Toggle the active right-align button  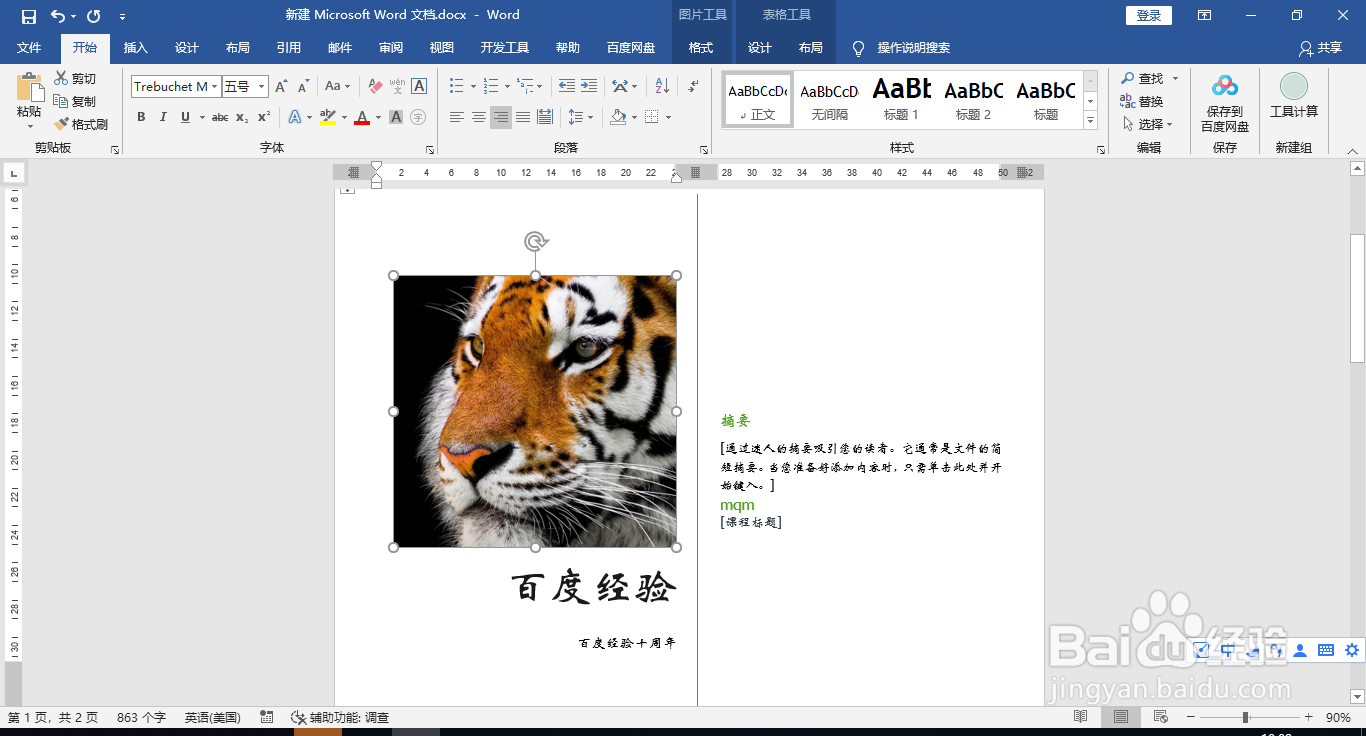pyautogui.click(x=501, y=117)
